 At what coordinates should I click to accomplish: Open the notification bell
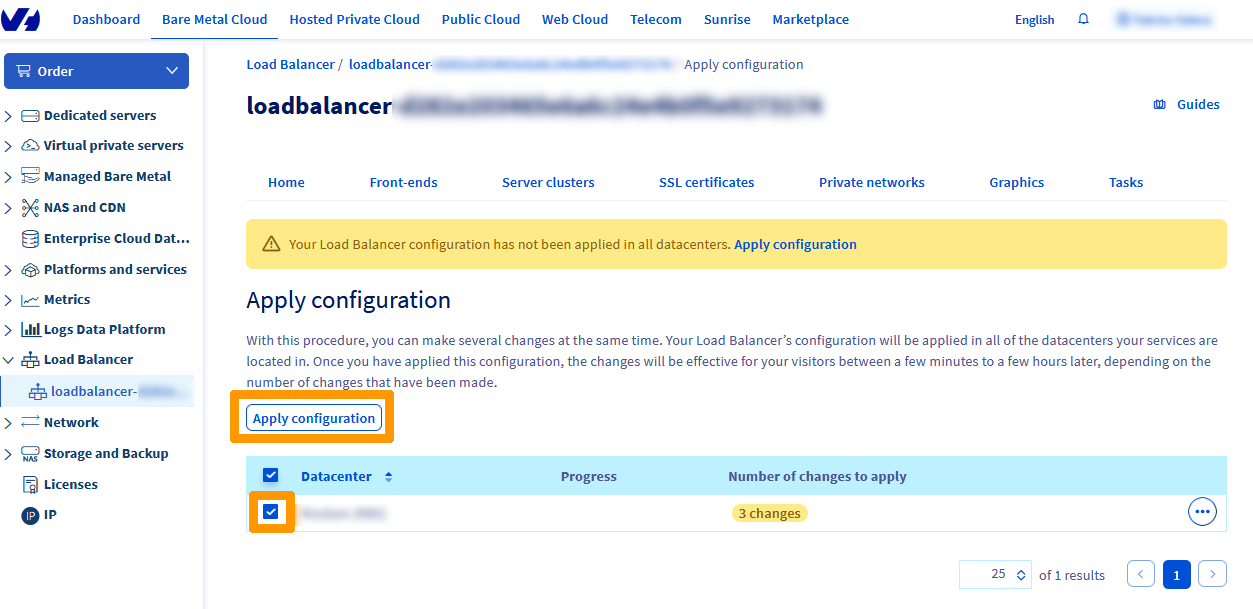(x=1083, y=19)
